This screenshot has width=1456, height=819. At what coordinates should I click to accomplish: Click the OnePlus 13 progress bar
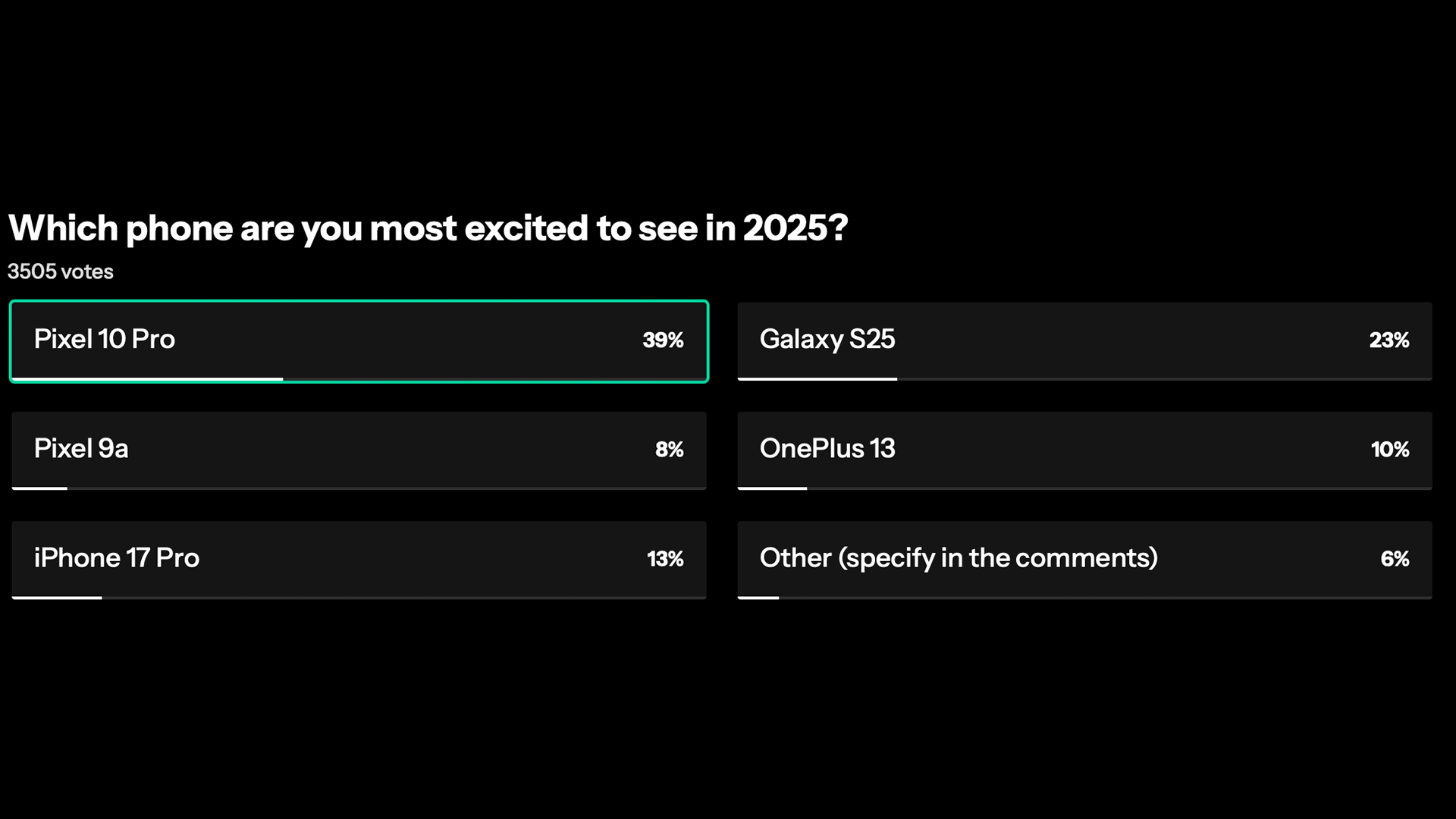[x=1084, y=488]
